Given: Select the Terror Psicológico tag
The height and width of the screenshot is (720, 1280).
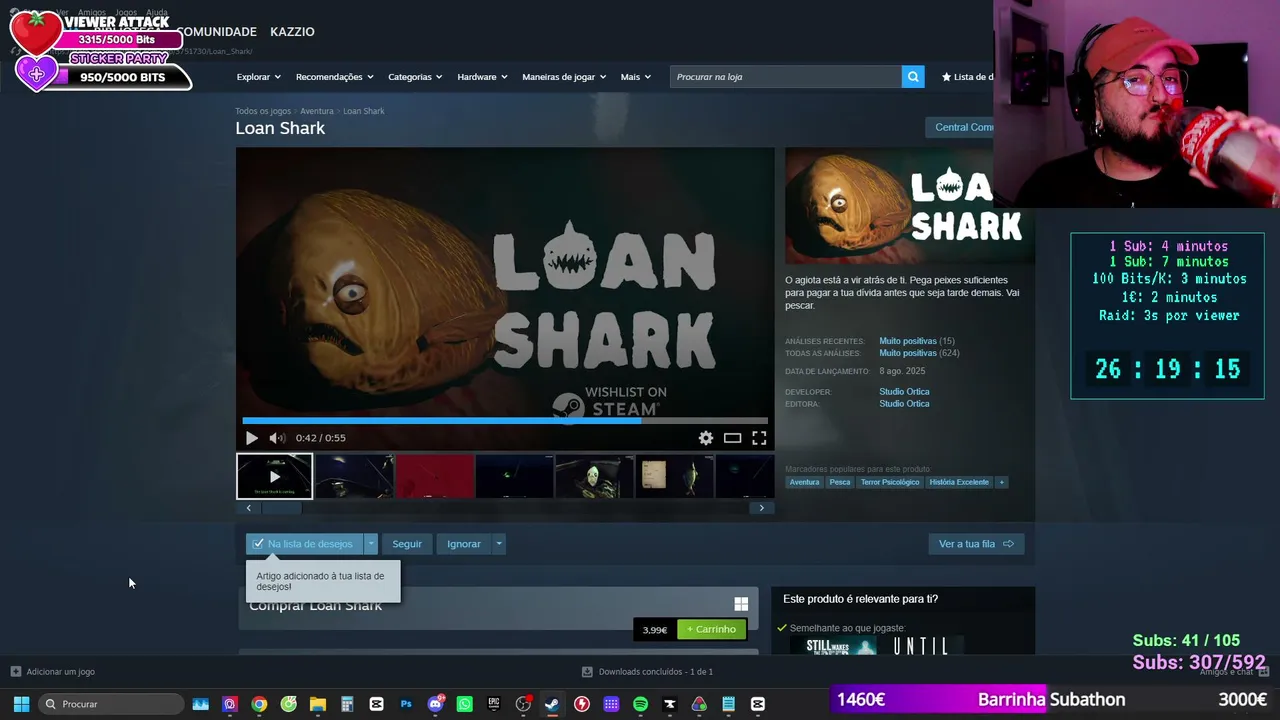Looking at the screenshot, I should pyautogui.click(x=890, y=482).
